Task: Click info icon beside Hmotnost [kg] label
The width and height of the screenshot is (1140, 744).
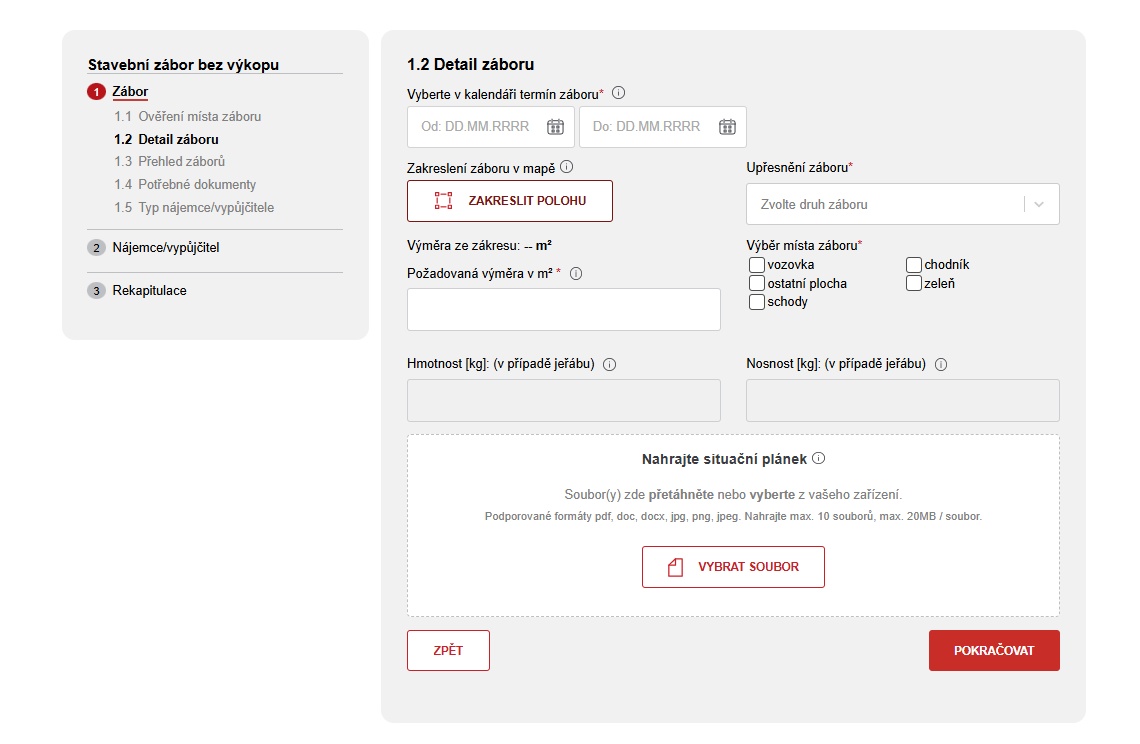Action: coord(610,365)
